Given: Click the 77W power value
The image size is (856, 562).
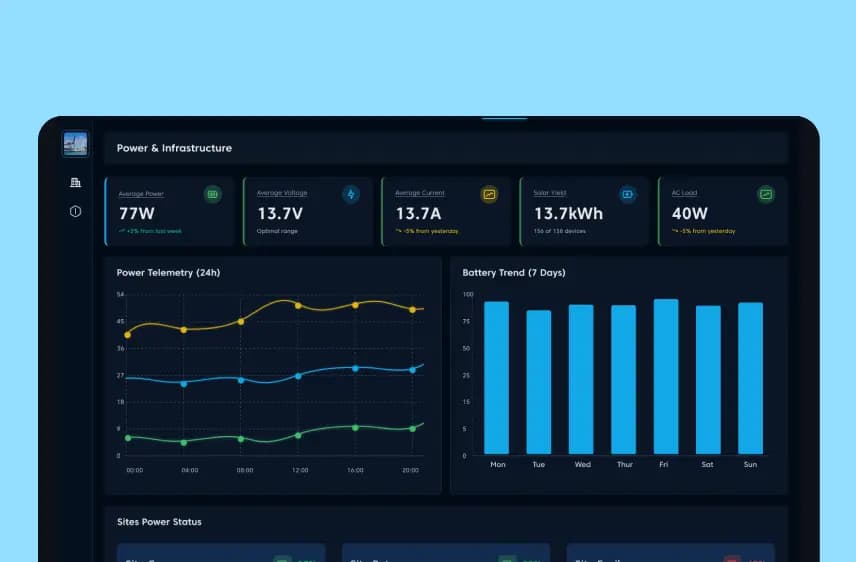Looking at the screenshot, I should [x=136, y=214].
